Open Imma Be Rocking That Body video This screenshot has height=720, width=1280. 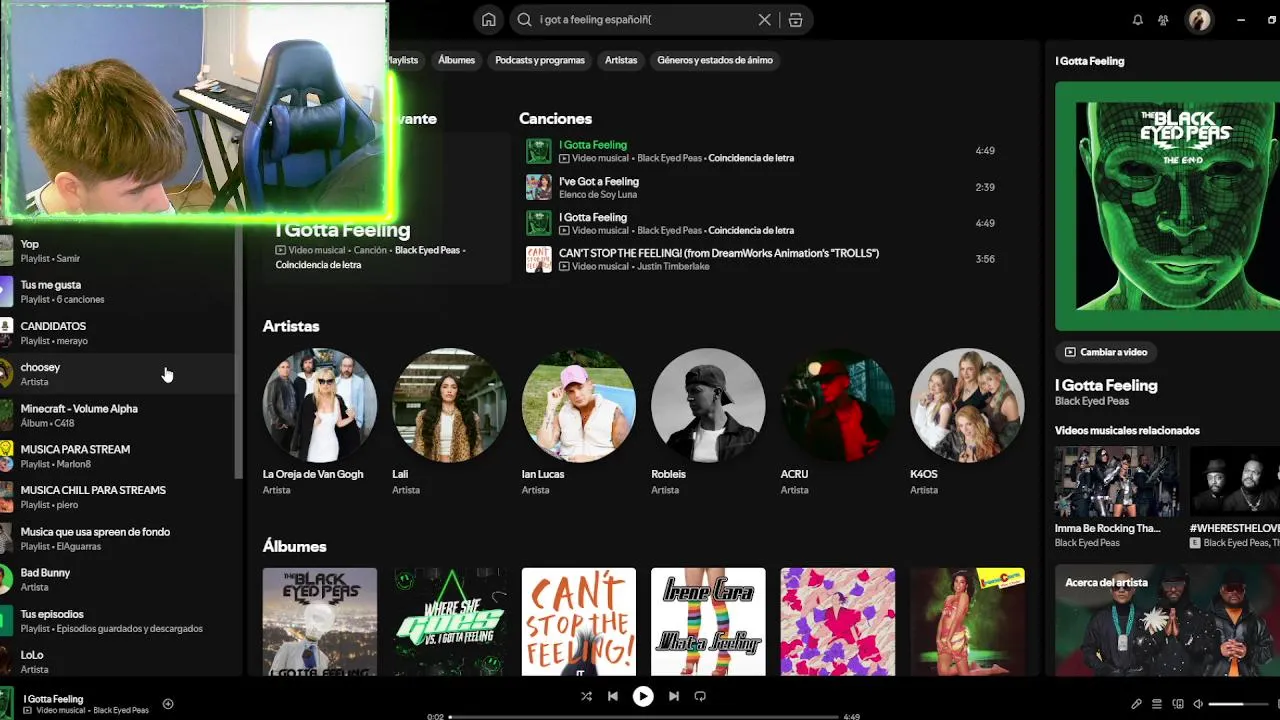tap(1117, 481)
